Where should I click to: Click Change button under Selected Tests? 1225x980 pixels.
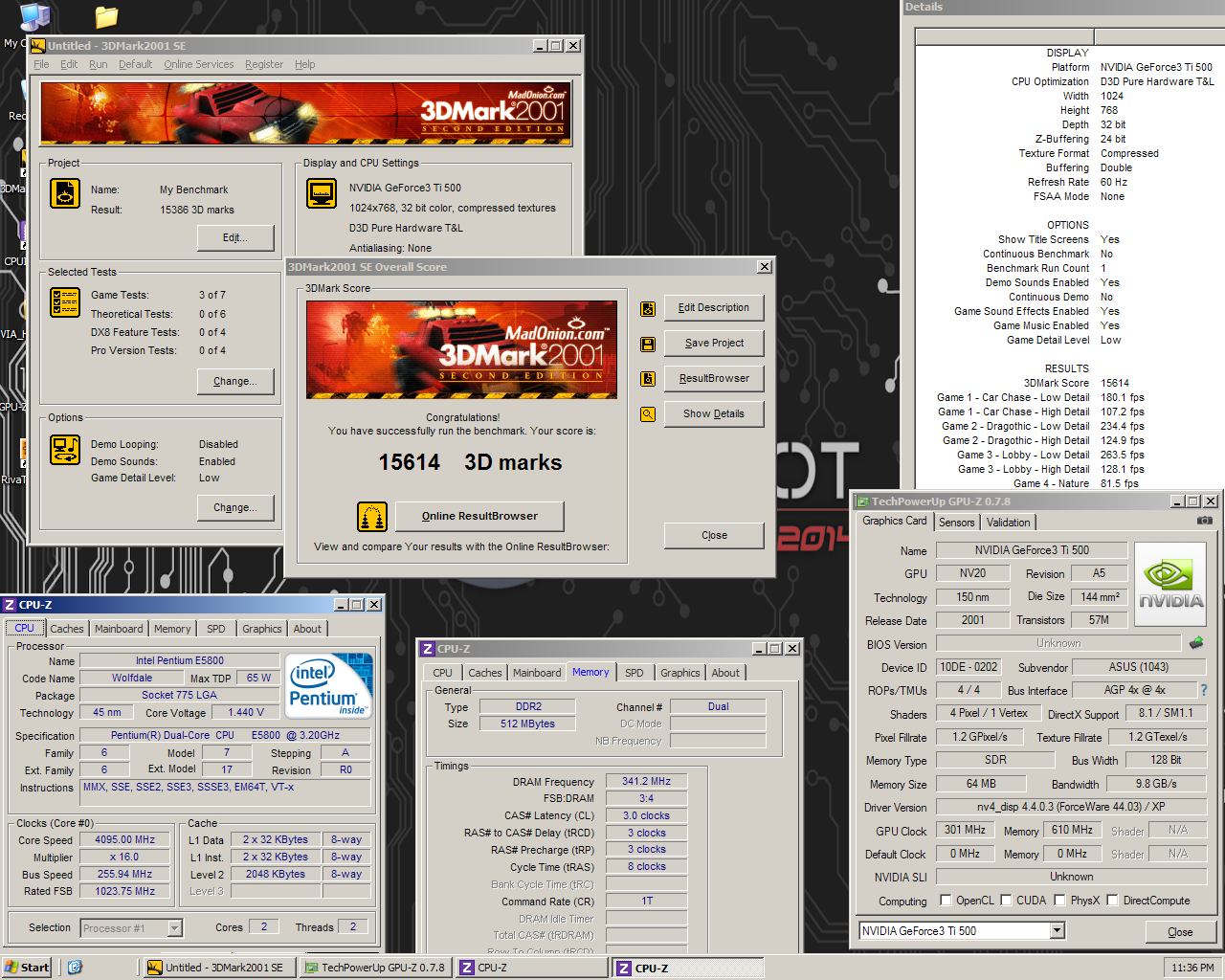[x=235, y=382]
